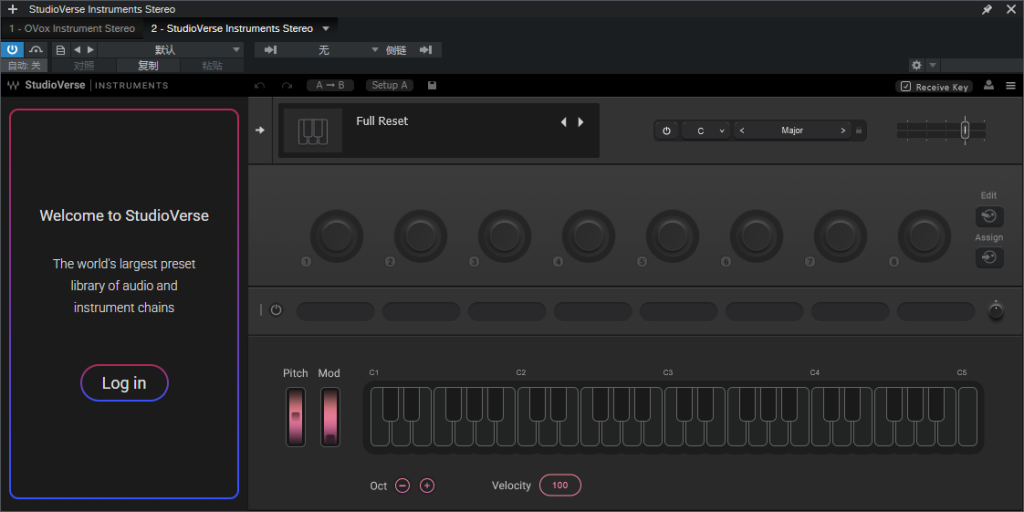Viewport: 1024px width, 512px height.
Task: Open the preset file document icon
Action: click(61, 50)
